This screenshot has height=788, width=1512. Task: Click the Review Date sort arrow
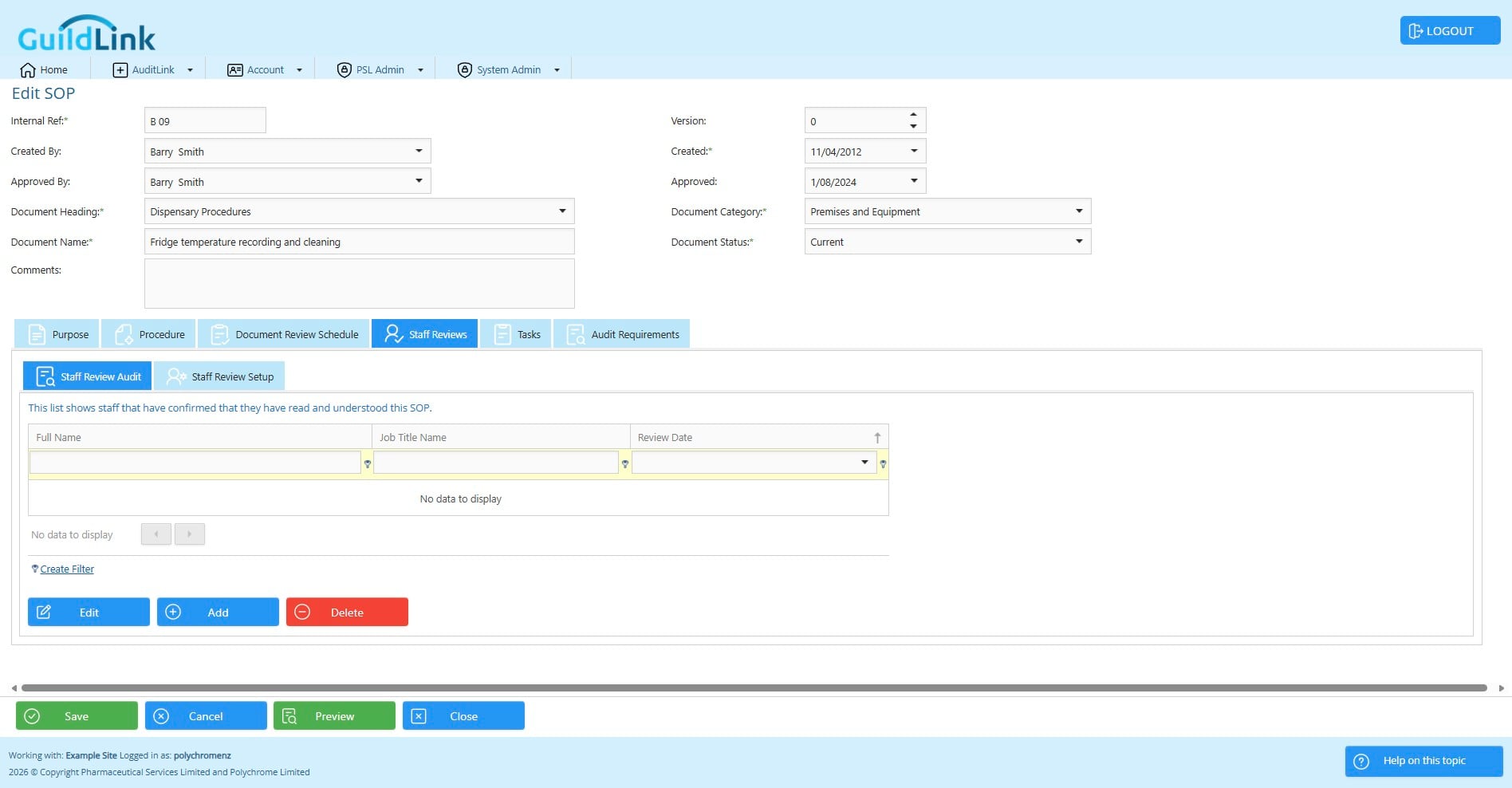pyautogui.click(x=877, y=437)
